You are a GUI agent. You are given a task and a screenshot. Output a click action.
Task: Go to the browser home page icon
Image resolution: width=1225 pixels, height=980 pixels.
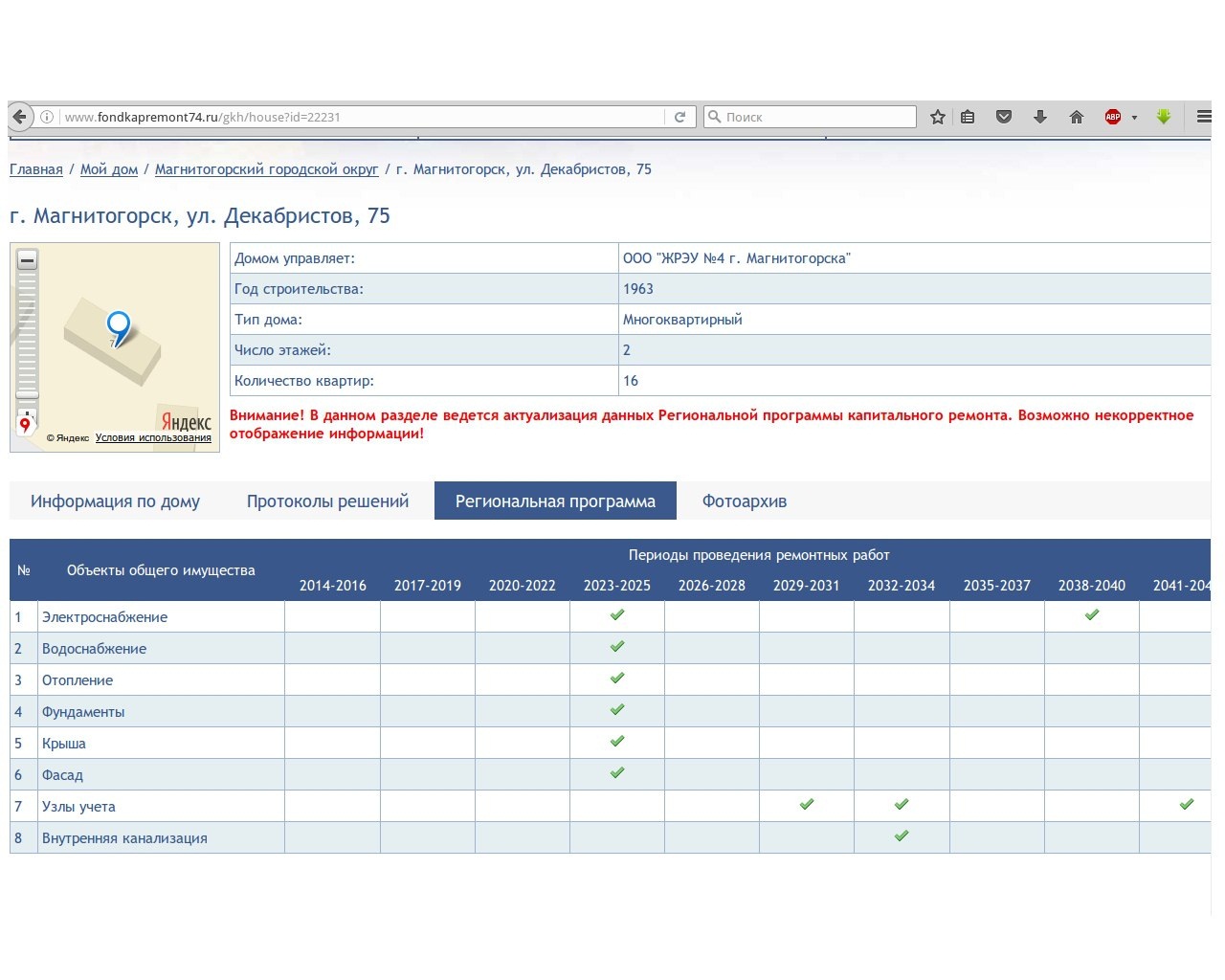click(x=1077, y=117)
